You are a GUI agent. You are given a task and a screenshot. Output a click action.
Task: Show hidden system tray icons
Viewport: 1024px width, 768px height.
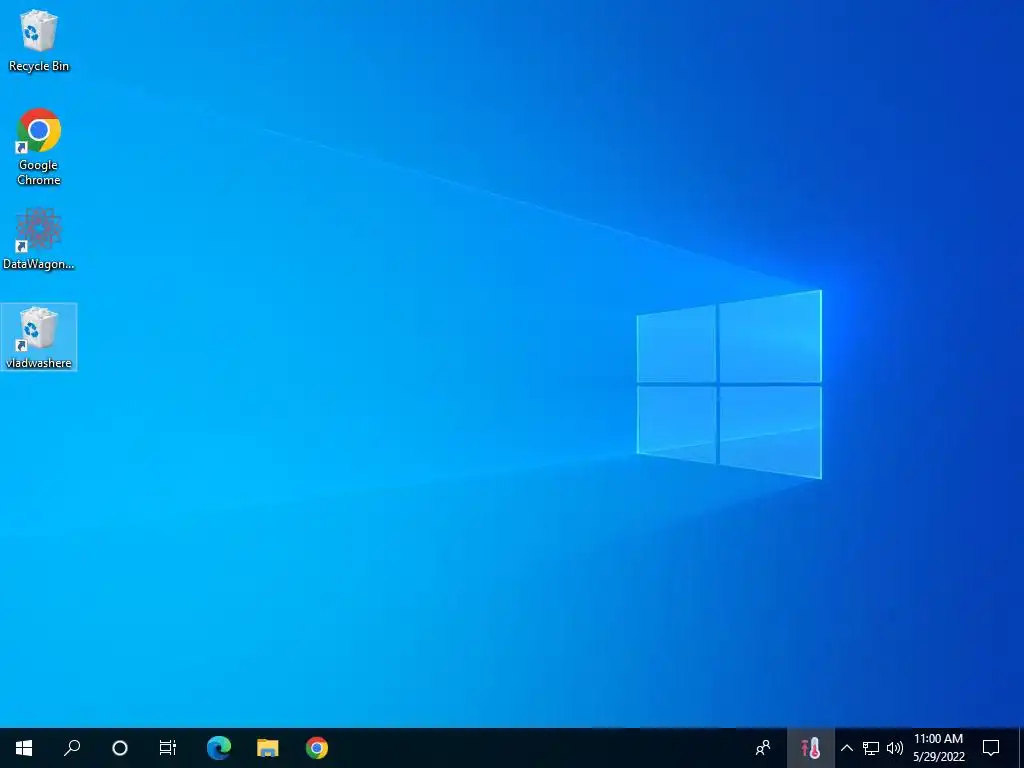coord(846,748)
